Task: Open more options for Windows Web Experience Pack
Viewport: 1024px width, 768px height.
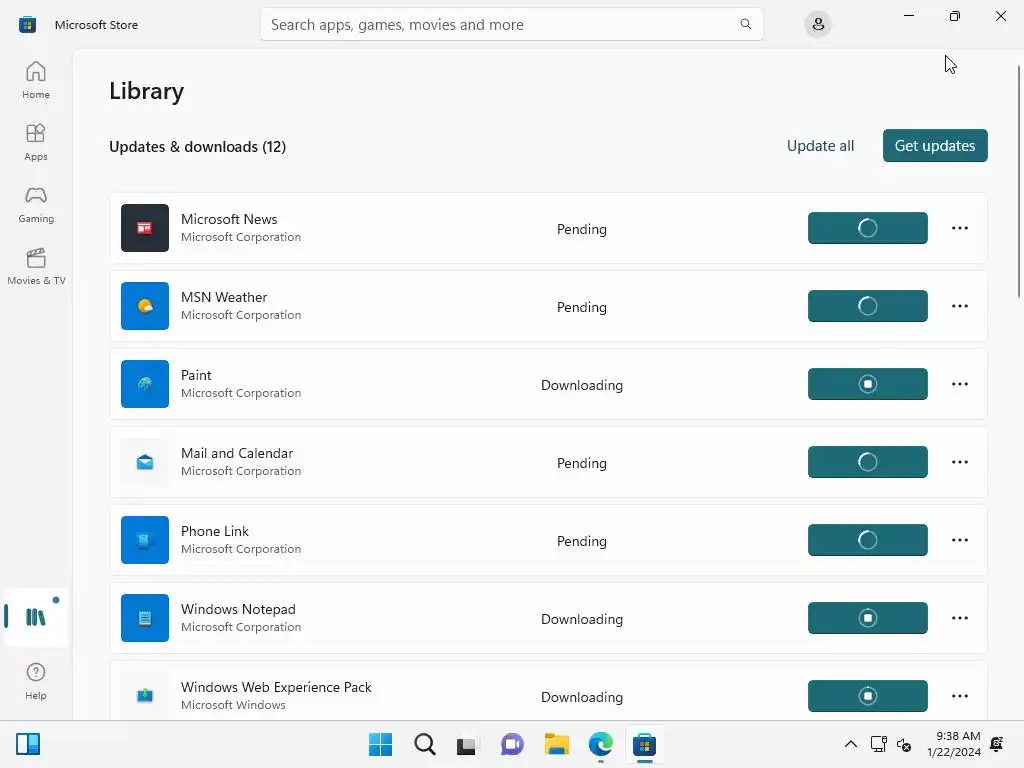Action: 959,696
